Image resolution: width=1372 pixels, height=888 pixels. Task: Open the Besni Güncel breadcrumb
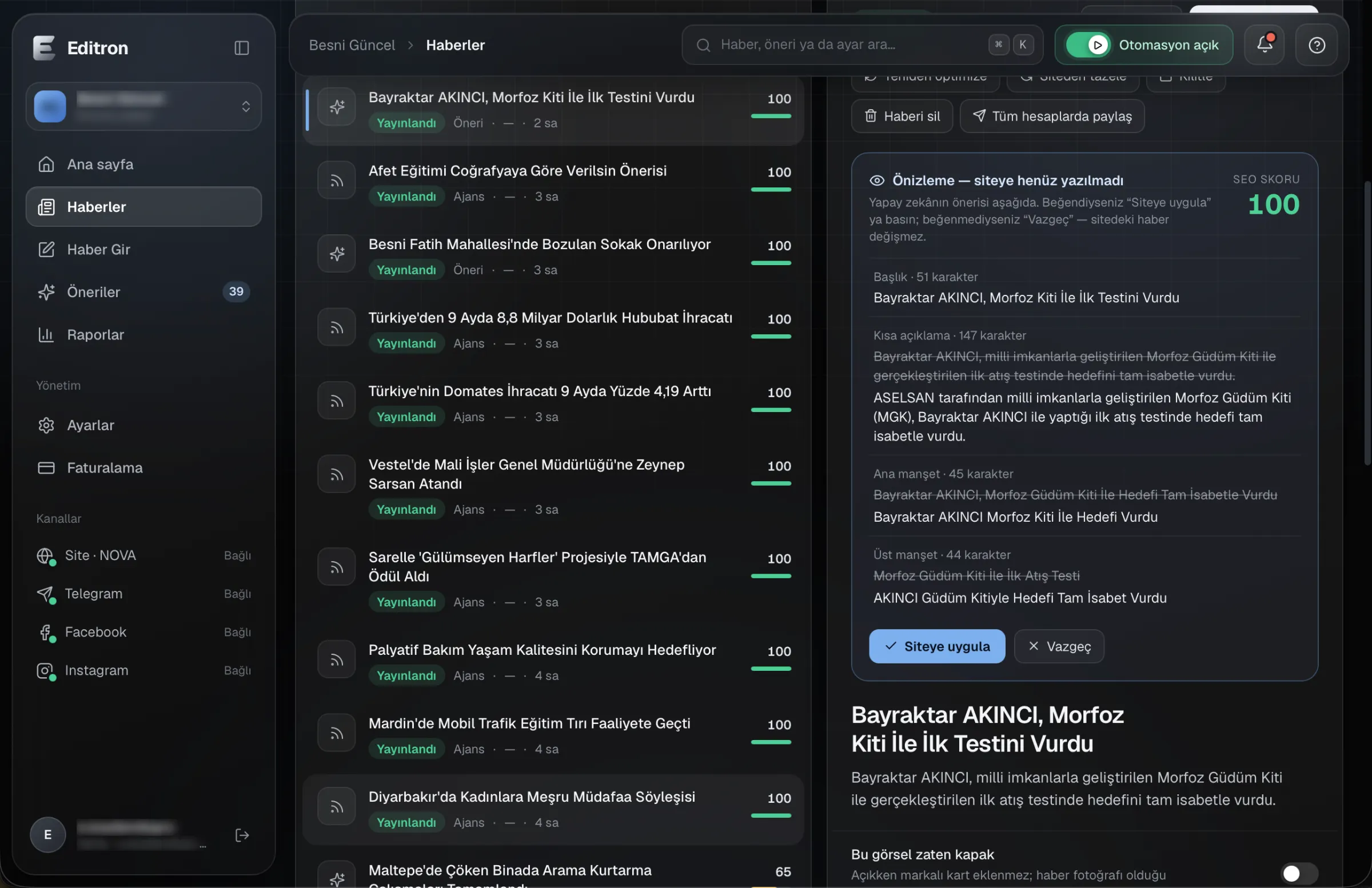coord(352,45)
